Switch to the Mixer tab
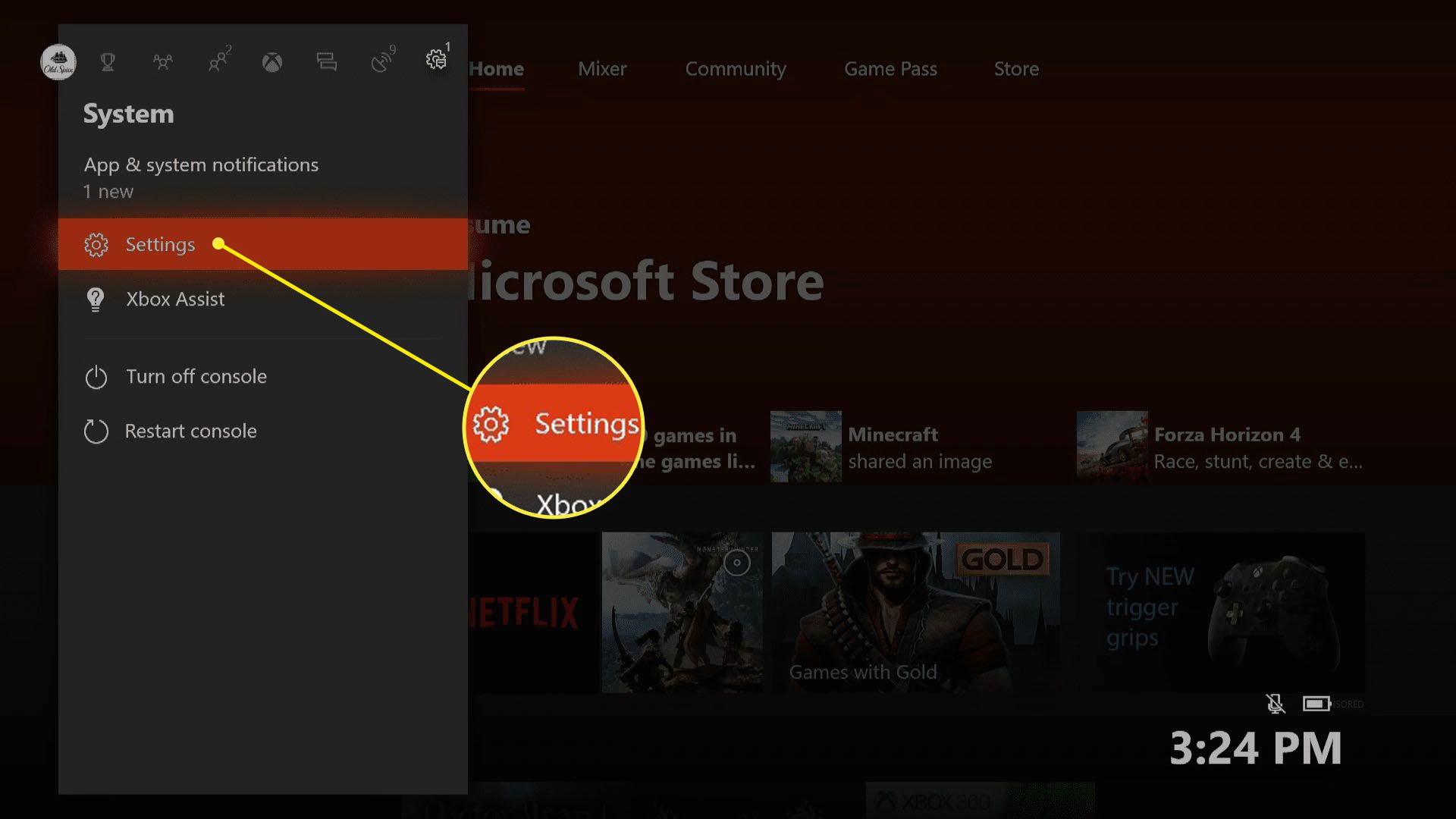This screenshot has width=1456, height=819. click(x=602, y=69)
